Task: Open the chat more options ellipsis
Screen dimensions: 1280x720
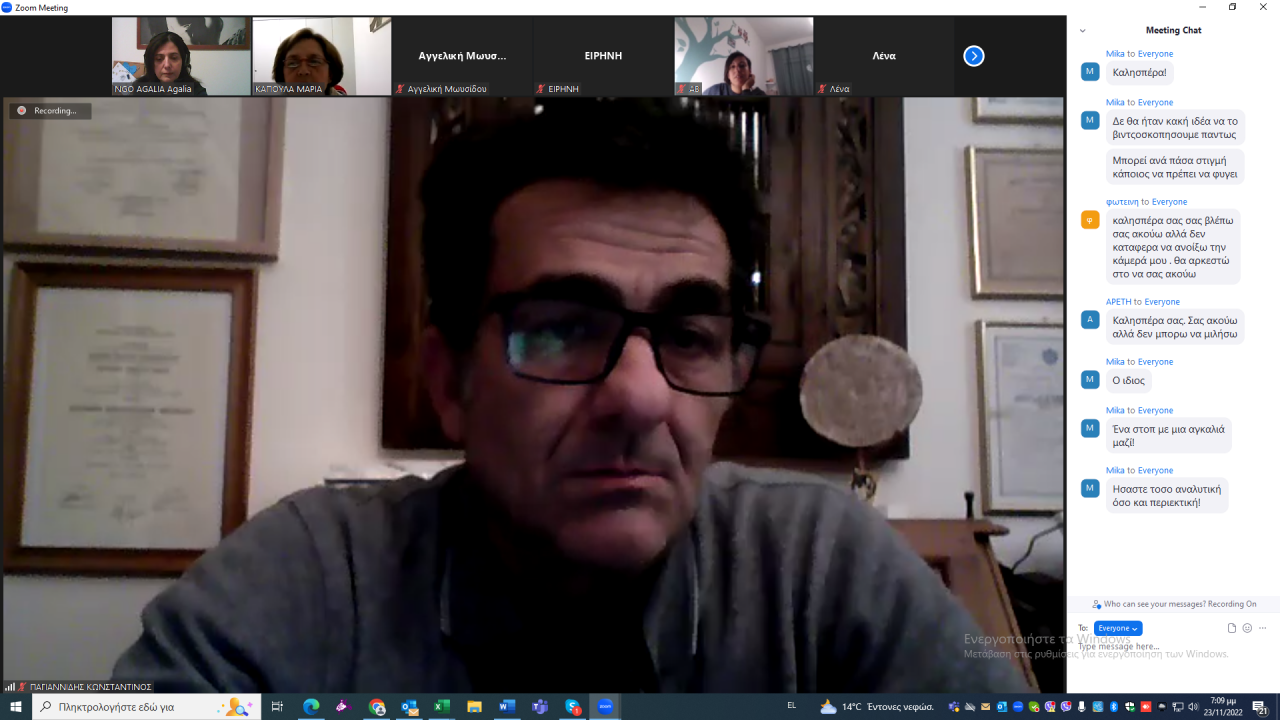Action: point(1263,628)
